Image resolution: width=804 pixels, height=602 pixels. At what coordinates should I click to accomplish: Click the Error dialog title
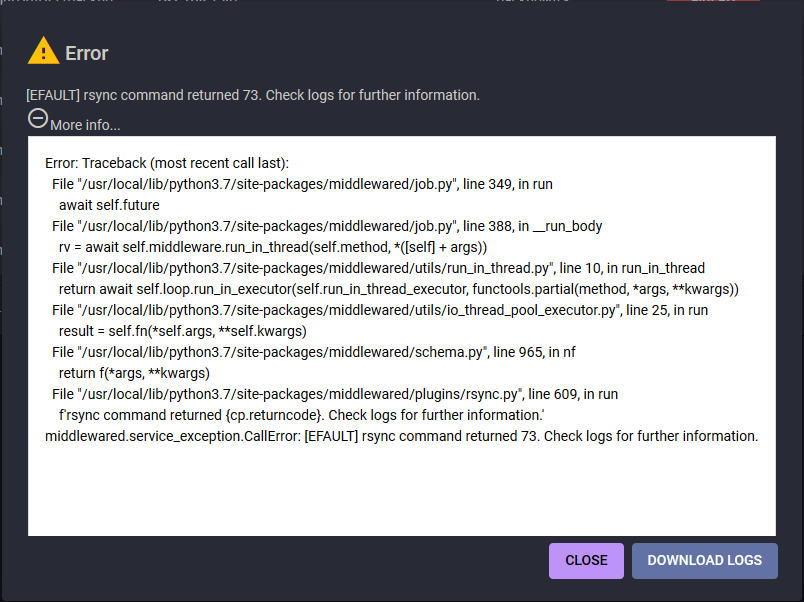[87, 53]
